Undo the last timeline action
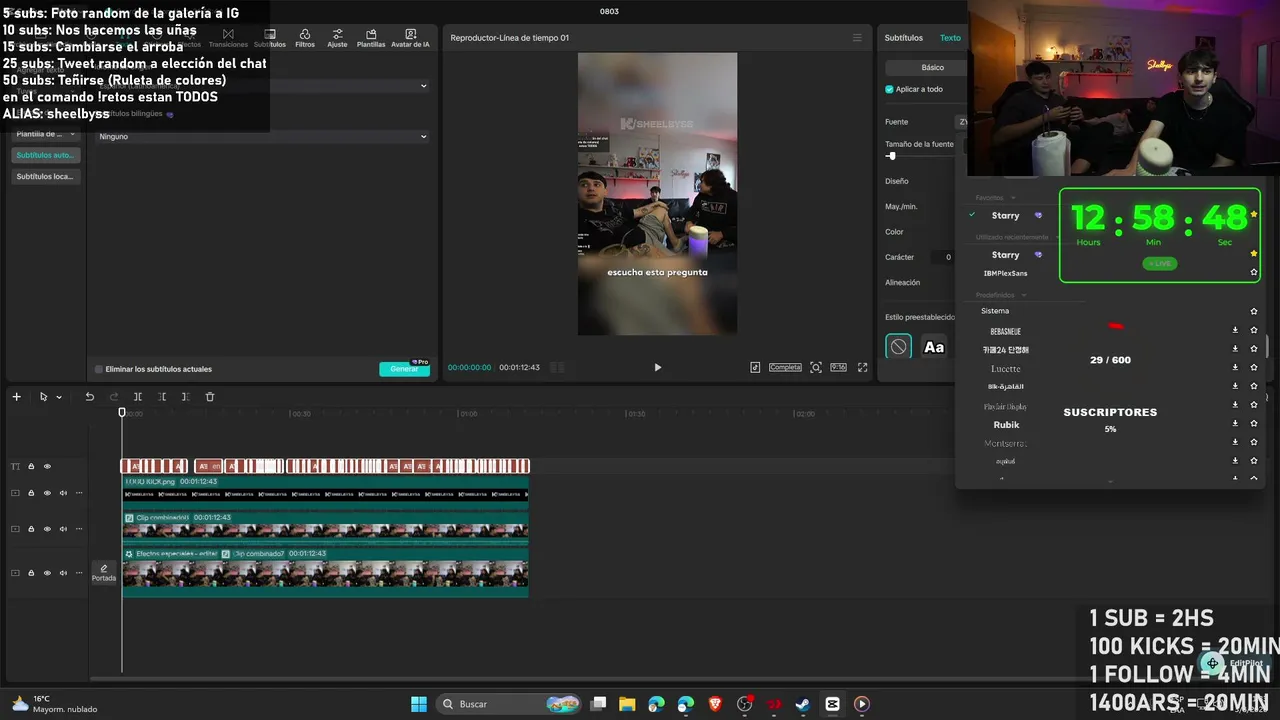 point(89,397)
